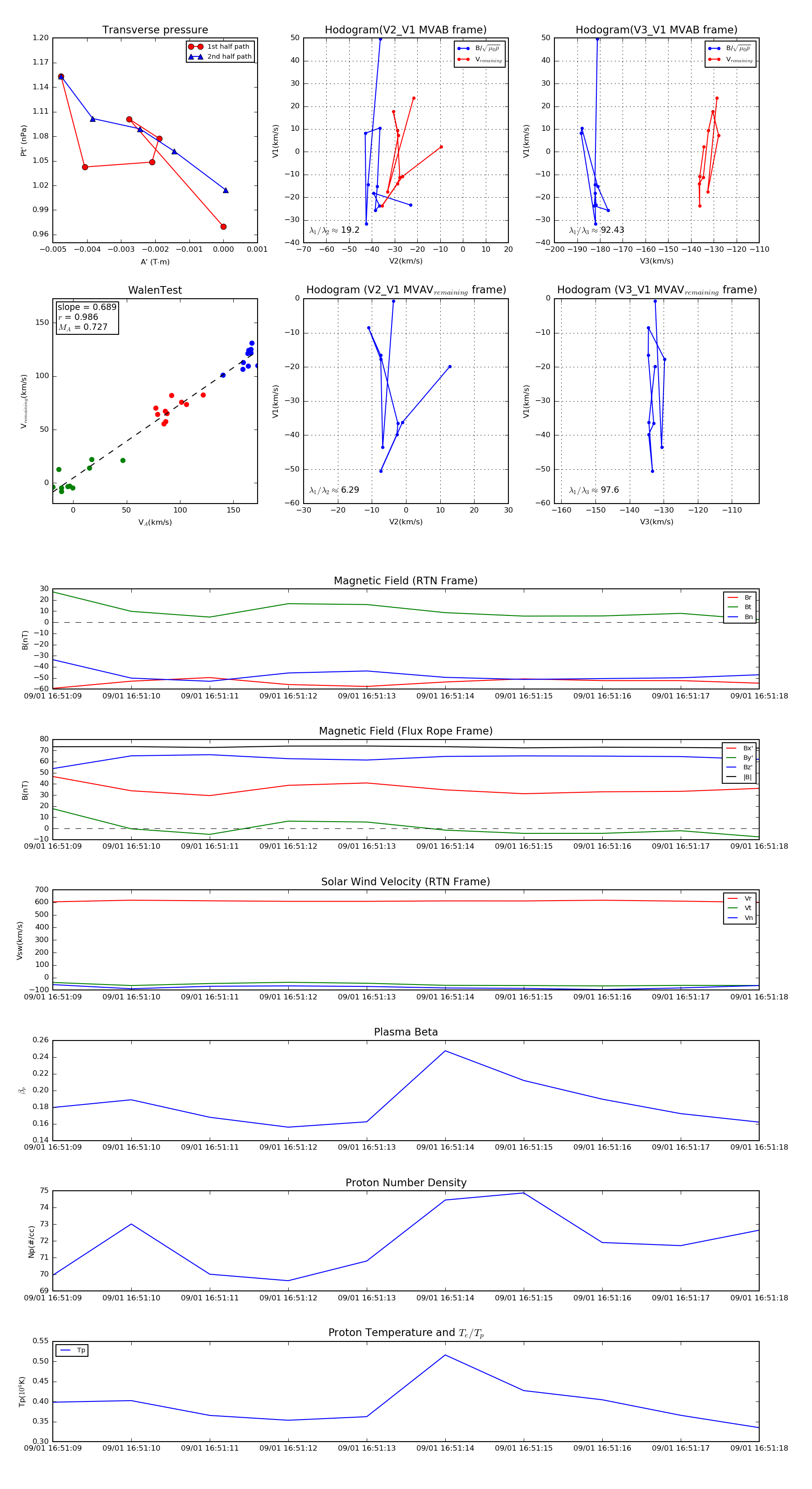Screen dimensions: 812x1489
Task: Click the V1(km/s) label of V2_V1 MVAV hodogram
Action: pyautogui.click(x=275, y=401)
